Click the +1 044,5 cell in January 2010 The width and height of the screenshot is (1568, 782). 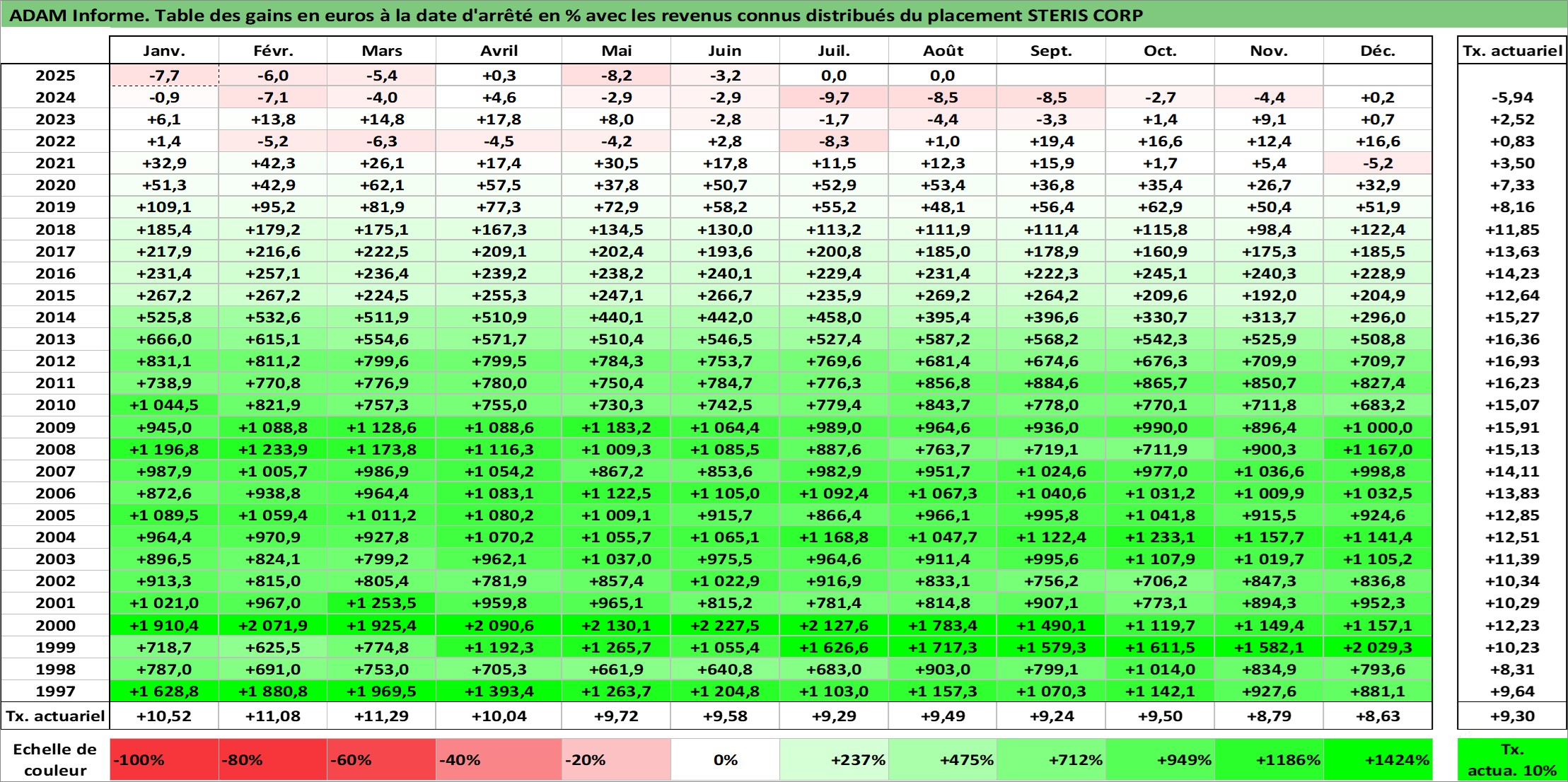[164, 405]
